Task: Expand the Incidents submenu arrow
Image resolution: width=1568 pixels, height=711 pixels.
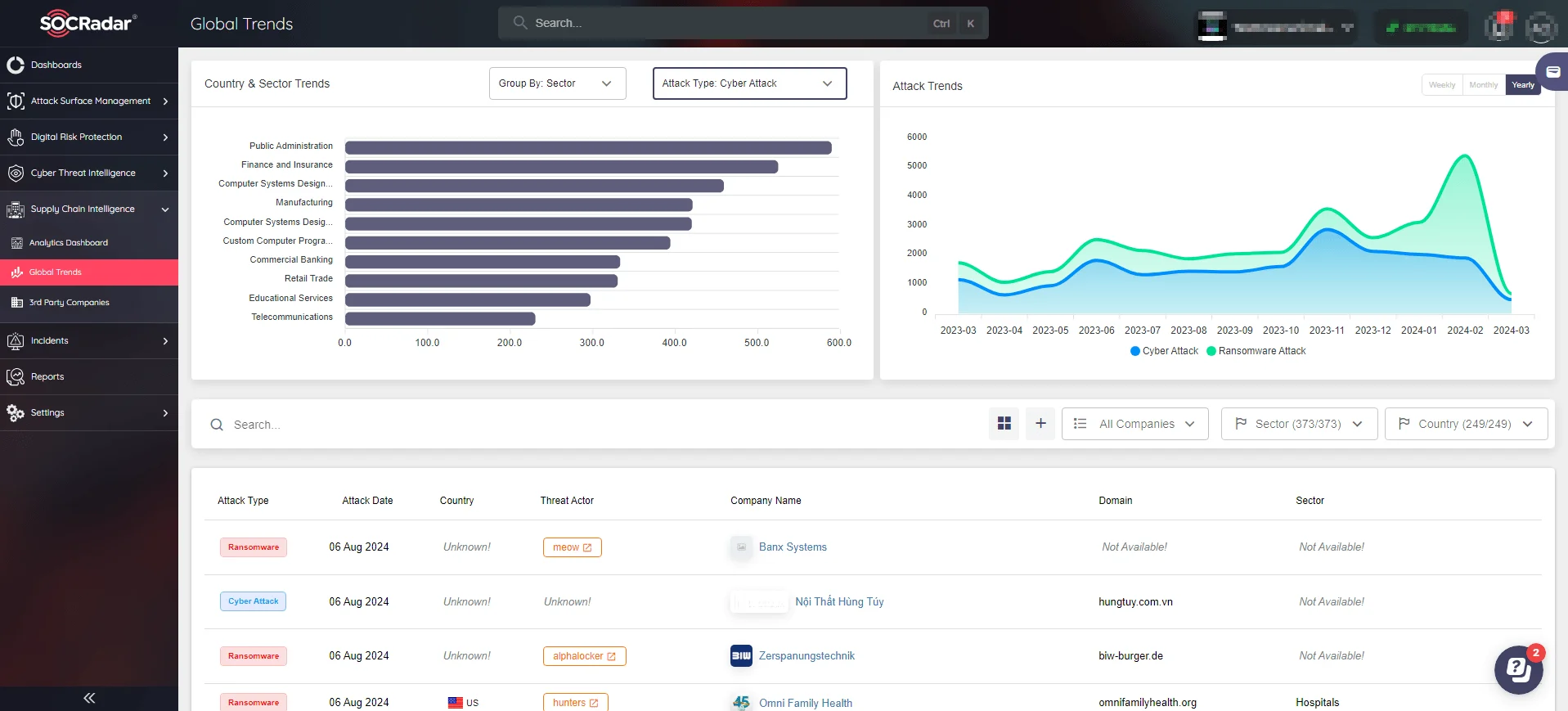Action: (x=165, y=341)
